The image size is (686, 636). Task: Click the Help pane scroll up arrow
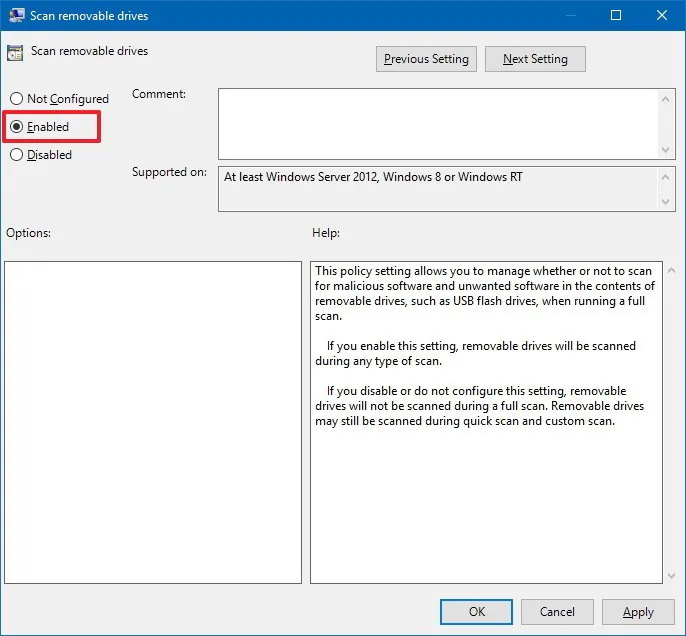(672, 271)
